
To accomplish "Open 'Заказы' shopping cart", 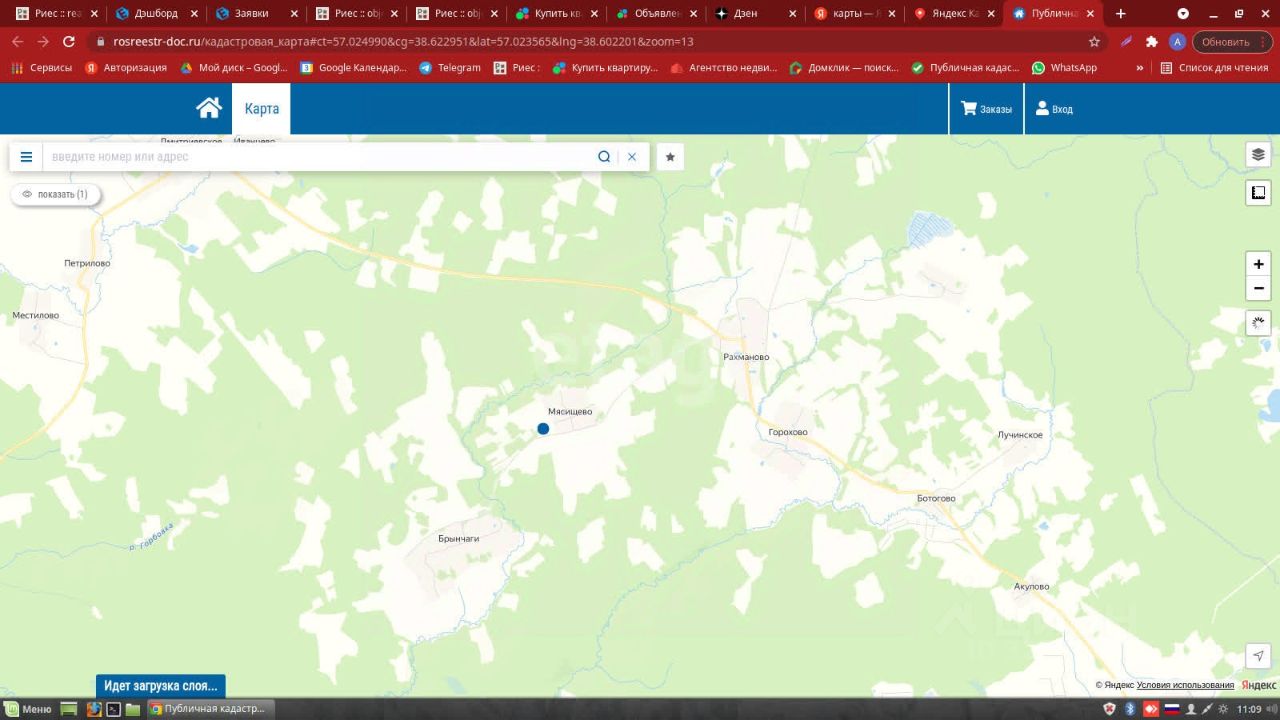I will coord(986,109).
